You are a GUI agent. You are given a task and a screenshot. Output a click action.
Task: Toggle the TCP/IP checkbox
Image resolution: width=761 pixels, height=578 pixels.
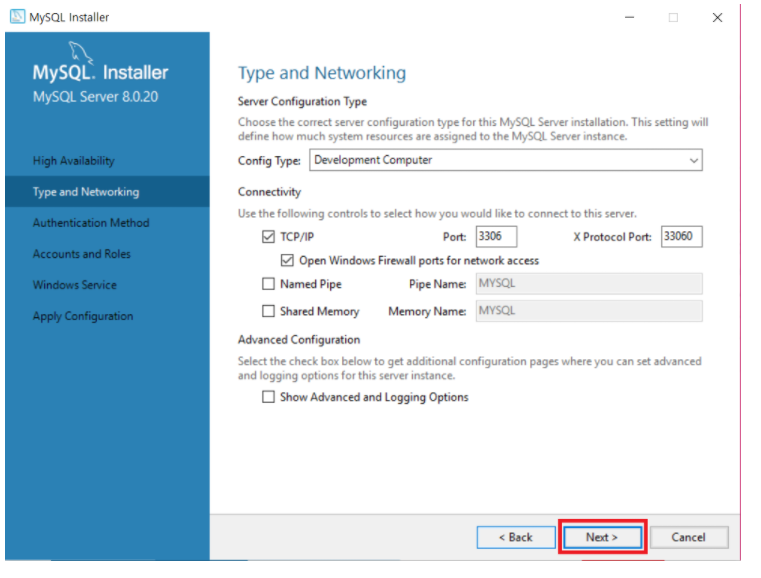(268, 236)
